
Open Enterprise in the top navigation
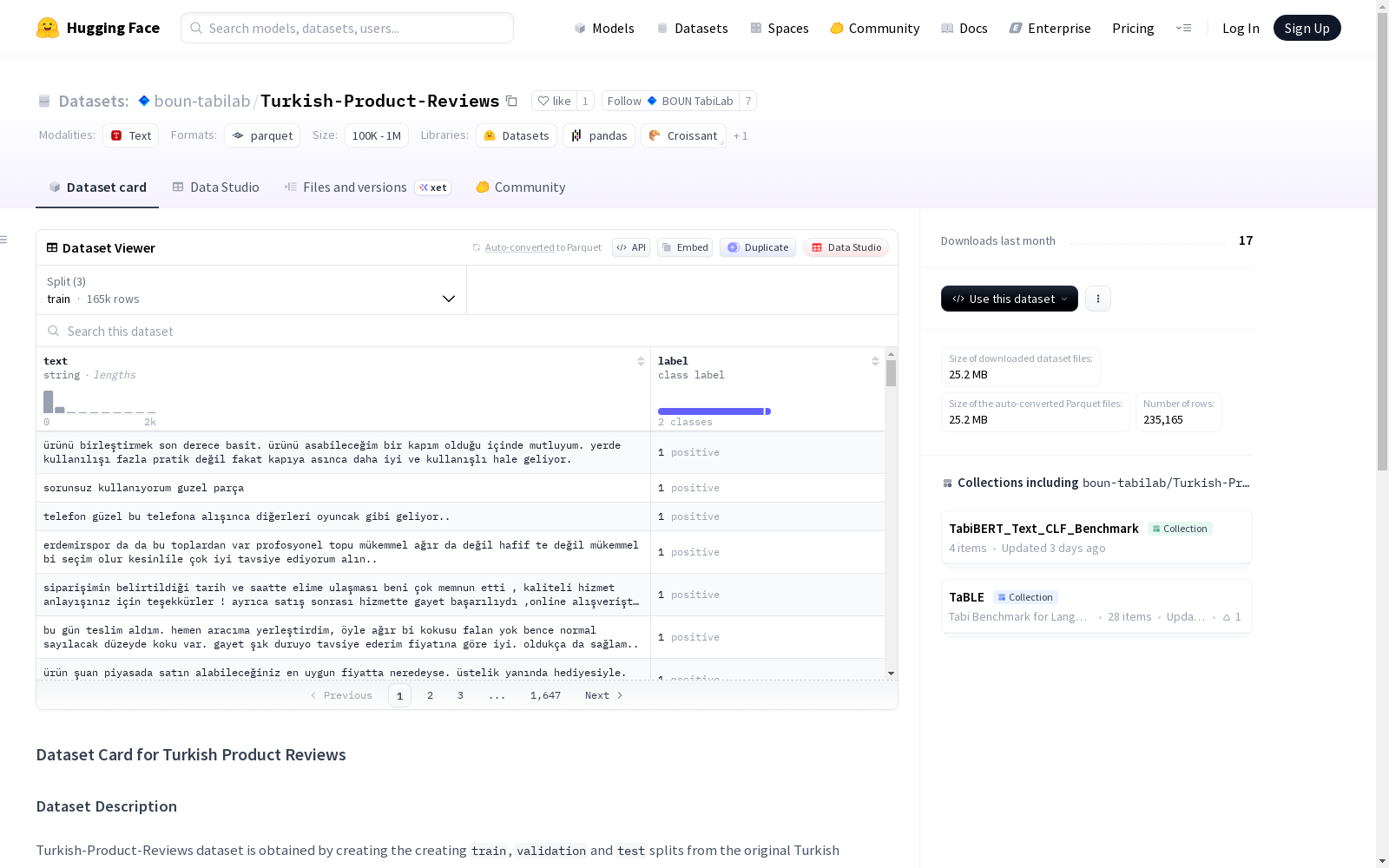click(1050, 28)
